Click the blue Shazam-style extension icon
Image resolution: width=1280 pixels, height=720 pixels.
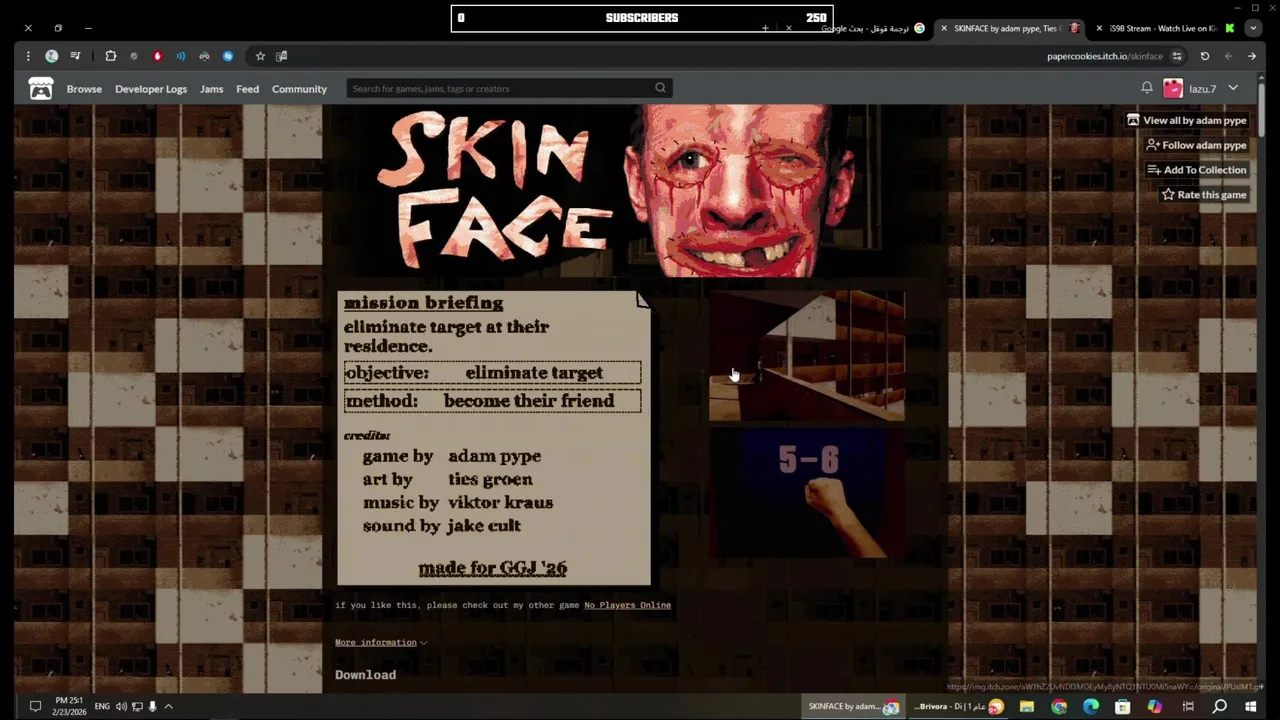pos(228,56)
